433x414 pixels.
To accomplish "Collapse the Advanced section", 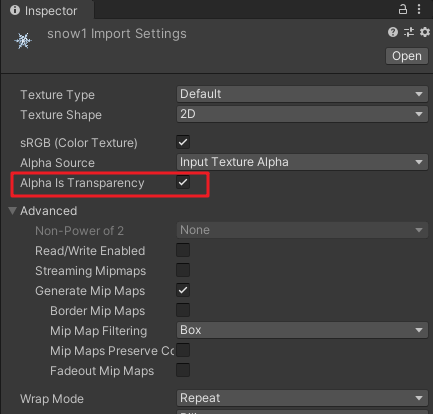I will 13,211.
